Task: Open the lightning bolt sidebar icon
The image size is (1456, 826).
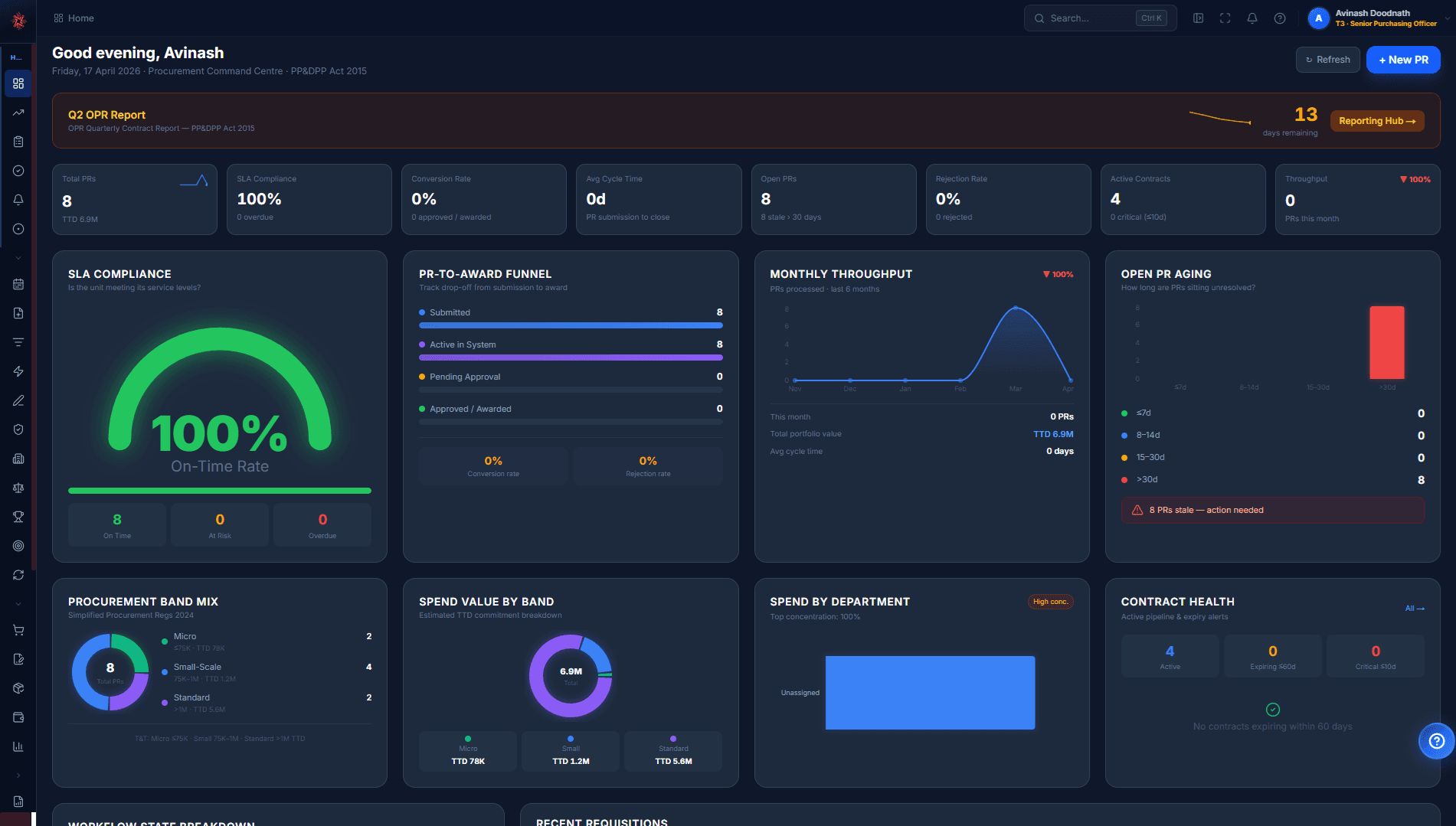Action: (x=18, y=371)
